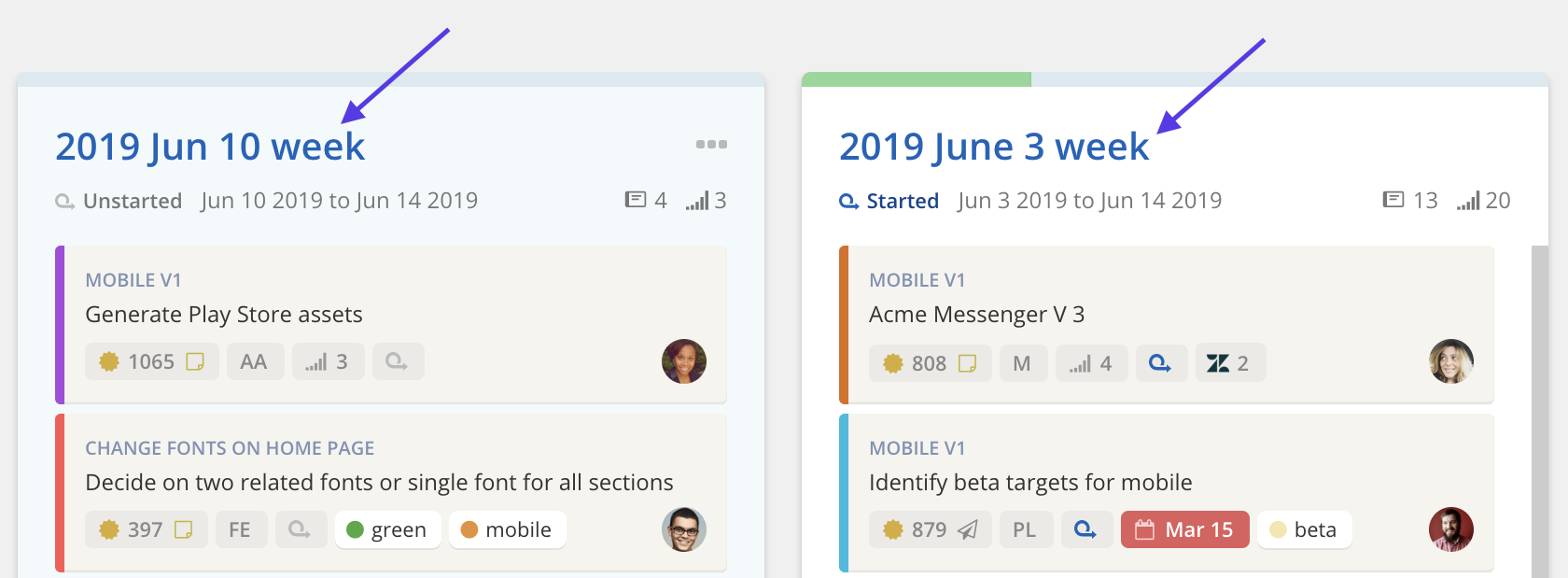Click the Started status label
Screen dimensions: 1568x578
pyautogui.click(x=903, y=201)
